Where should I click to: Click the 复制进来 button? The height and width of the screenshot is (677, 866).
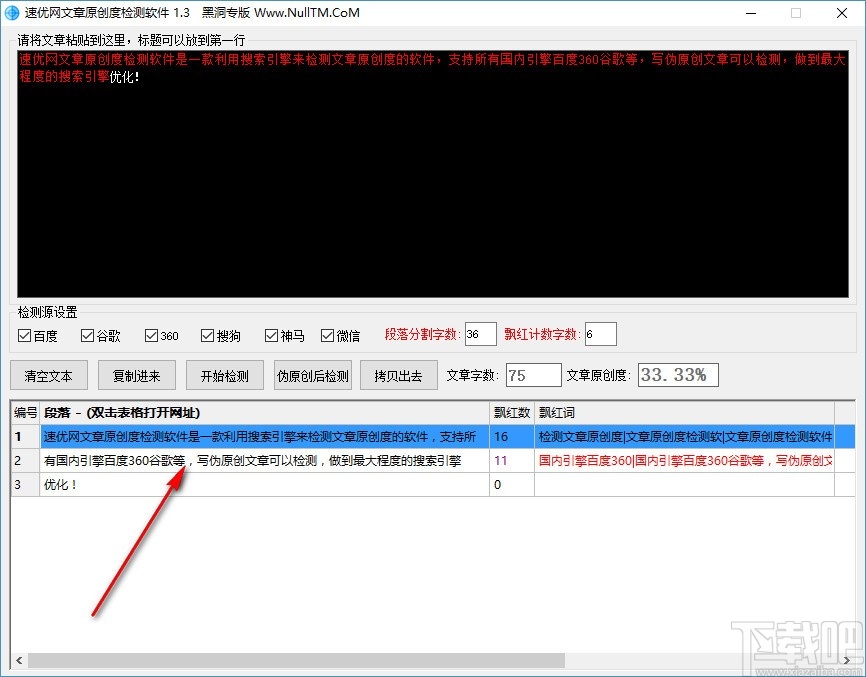click(137, 375)
